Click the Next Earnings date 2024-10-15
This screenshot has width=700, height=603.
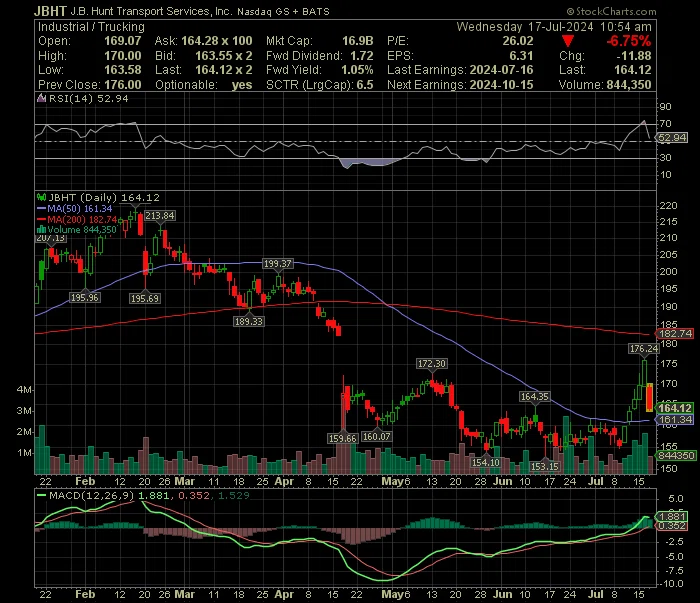point(501,85)
